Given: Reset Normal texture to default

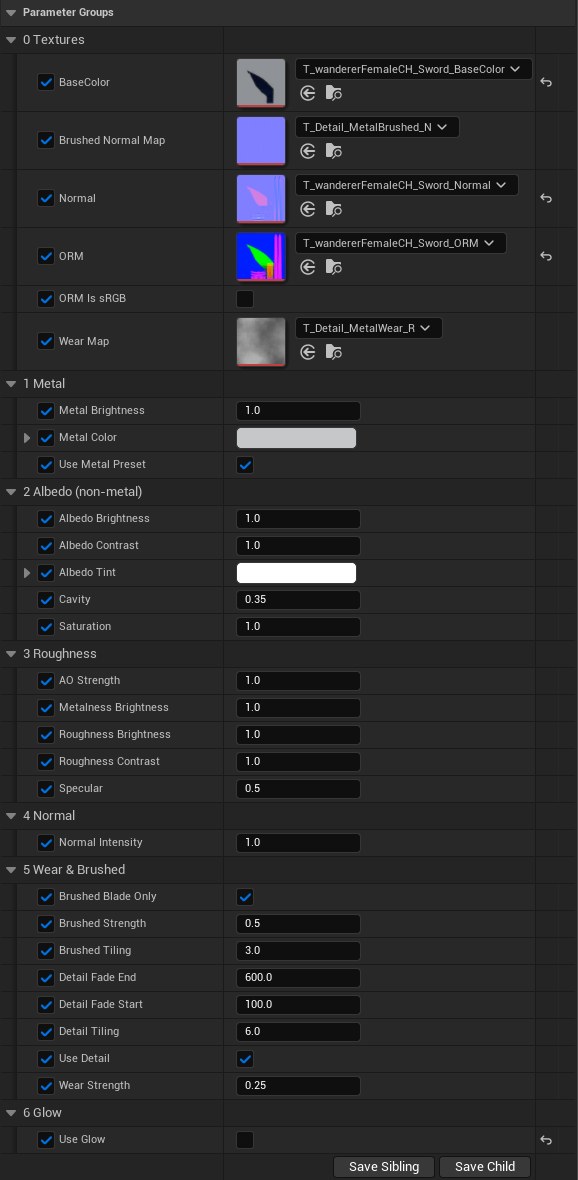Looking at the screenshot, I should (x=546, y=198).
